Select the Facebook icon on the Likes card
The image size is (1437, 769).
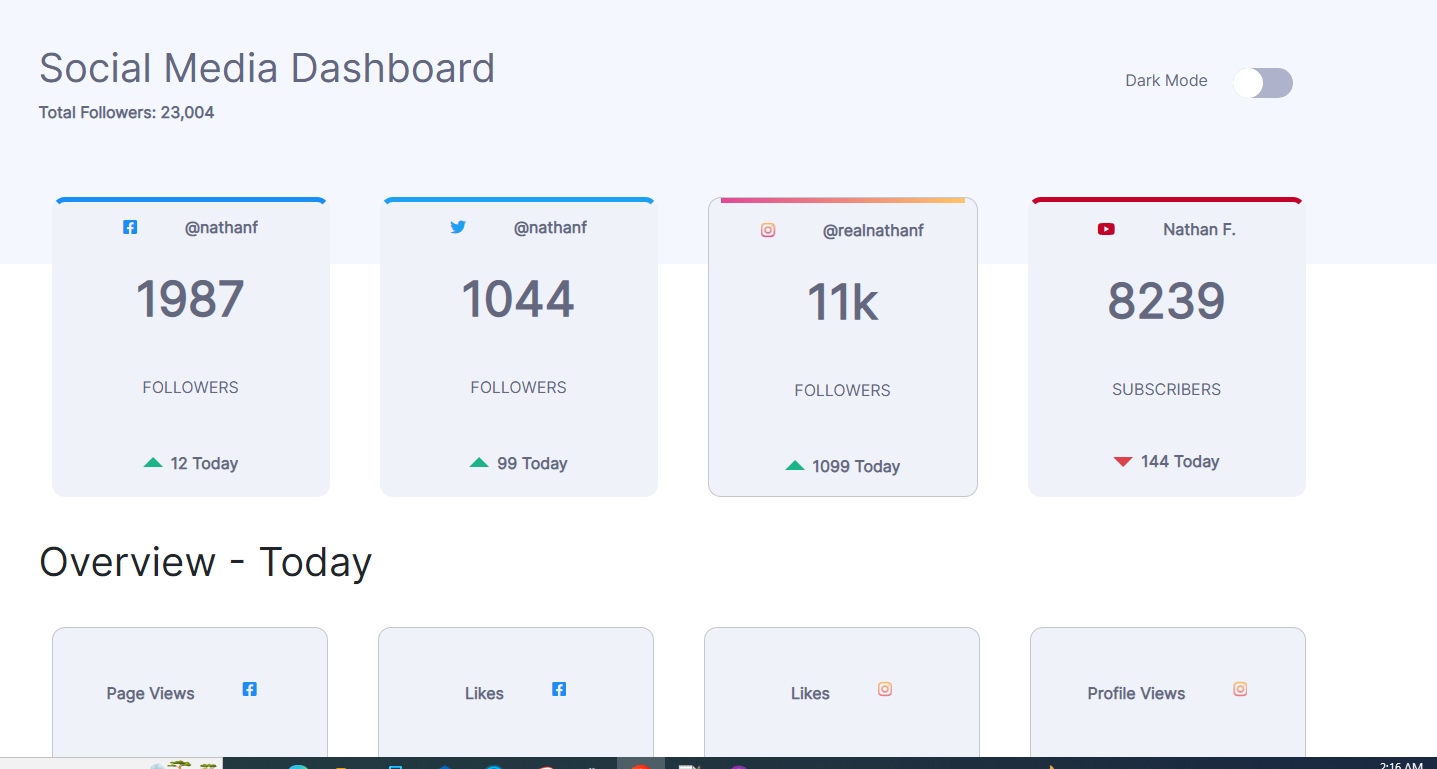tap(559, 689)
